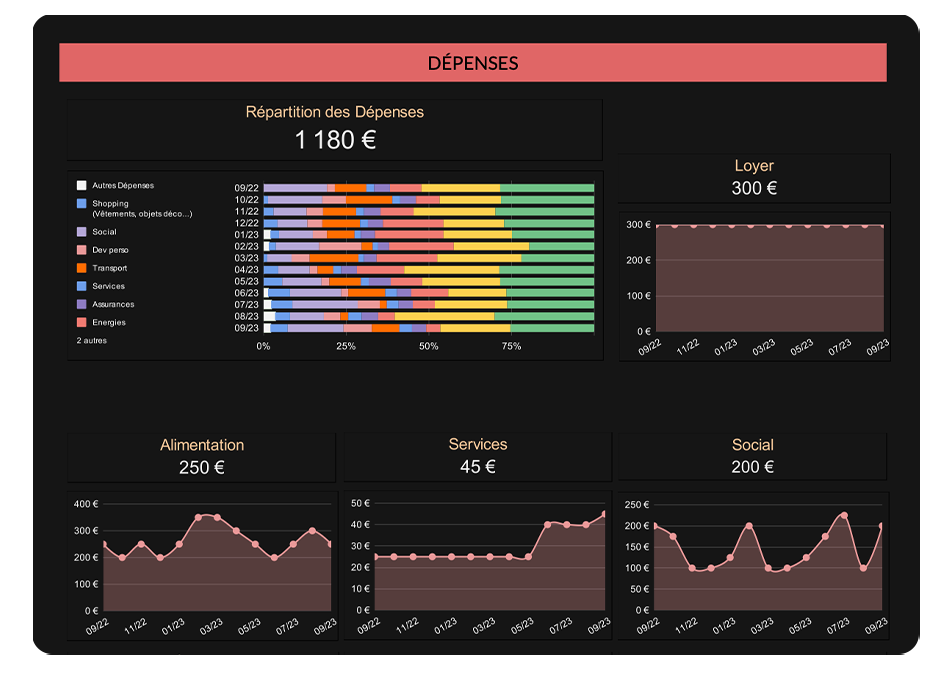Click the blue Shopping legend swatch
Screen dimensions: 951x688
81,204
